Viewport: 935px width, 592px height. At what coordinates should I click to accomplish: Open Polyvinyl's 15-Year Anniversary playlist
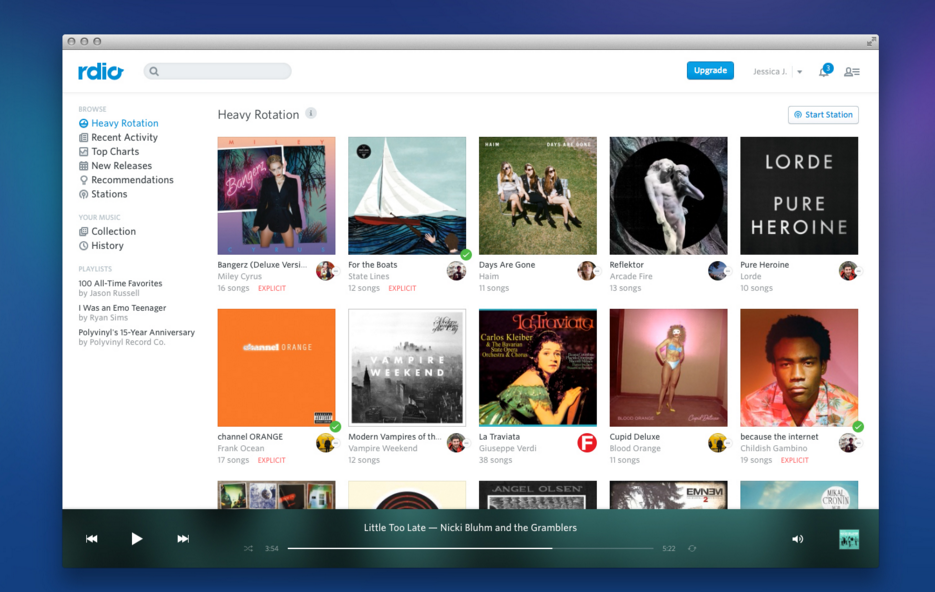pos(137,332)
